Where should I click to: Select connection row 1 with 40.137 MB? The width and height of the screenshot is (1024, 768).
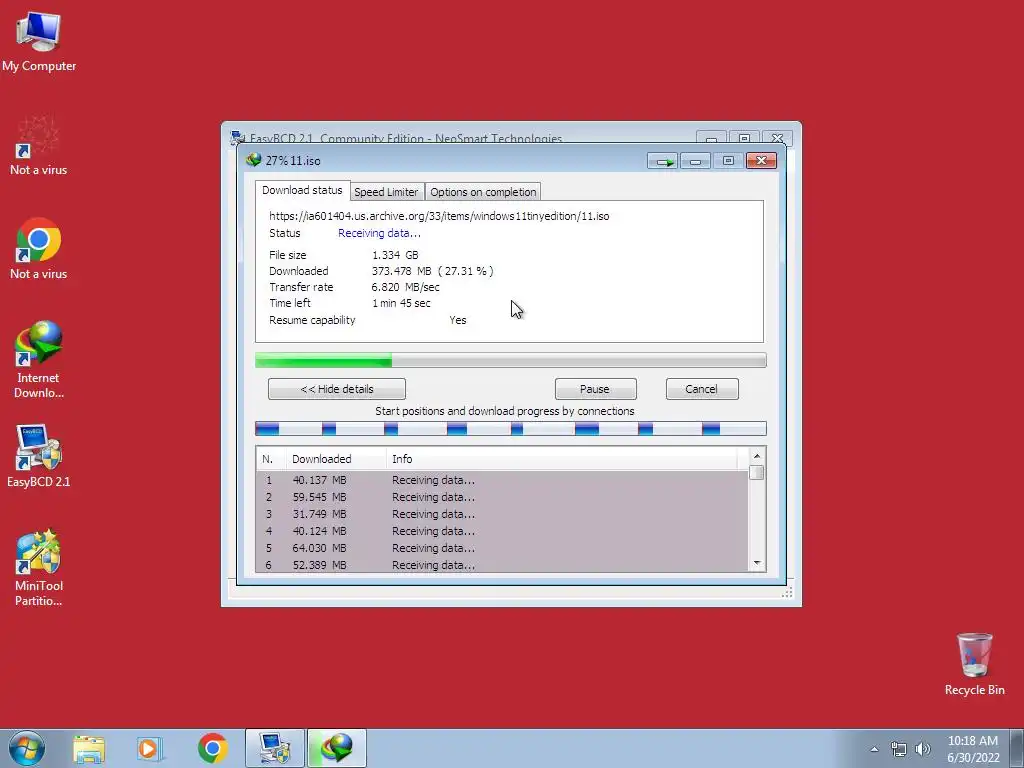[x=502, y=480]
